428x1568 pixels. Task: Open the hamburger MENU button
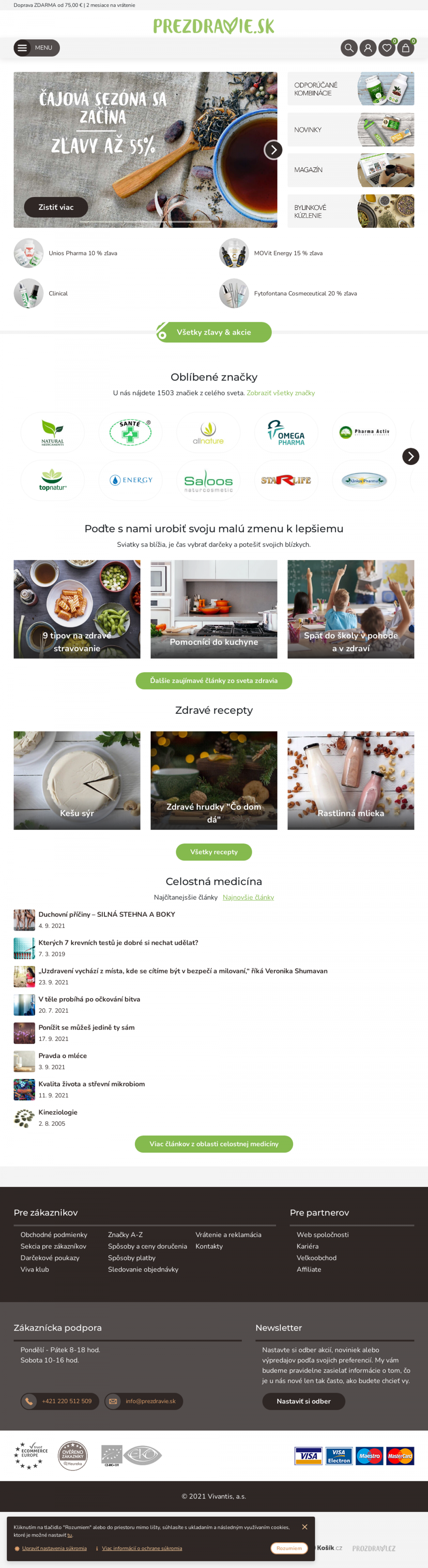pos(36,47)
